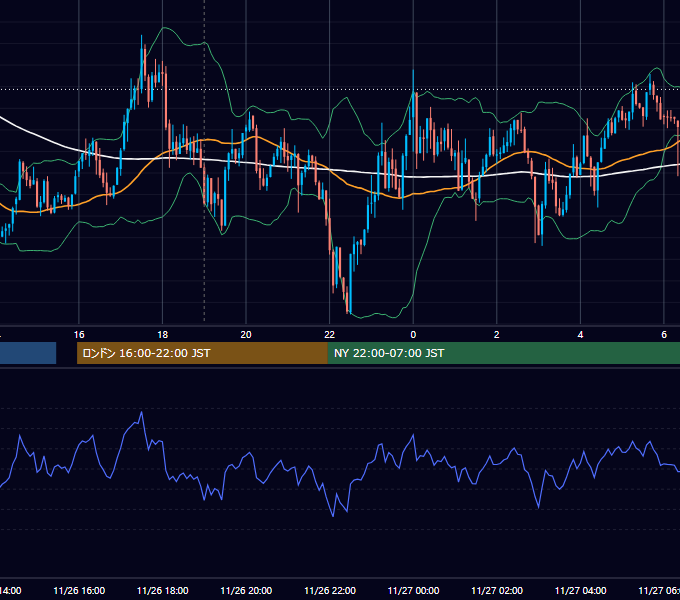
Task: Select the 18 hour label on price chart
Action: coord(163,335)
